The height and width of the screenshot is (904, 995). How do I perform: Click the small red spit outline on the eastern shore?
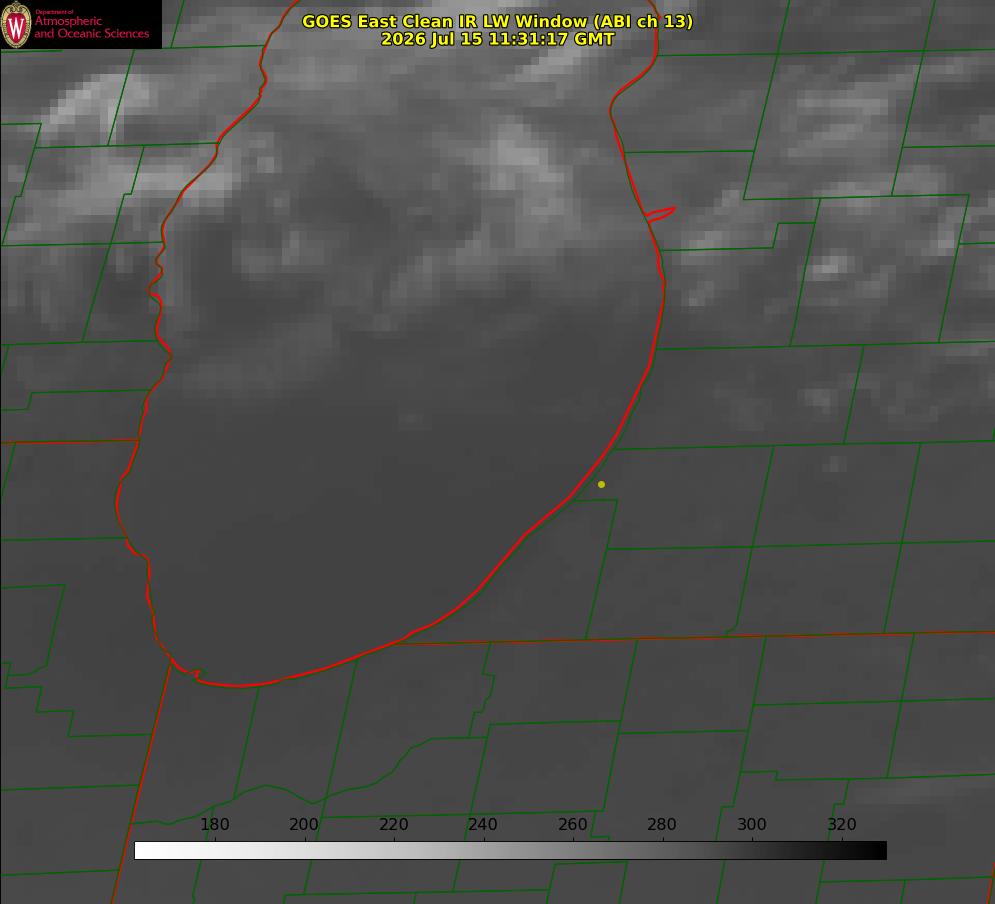[x=660, y=214]
